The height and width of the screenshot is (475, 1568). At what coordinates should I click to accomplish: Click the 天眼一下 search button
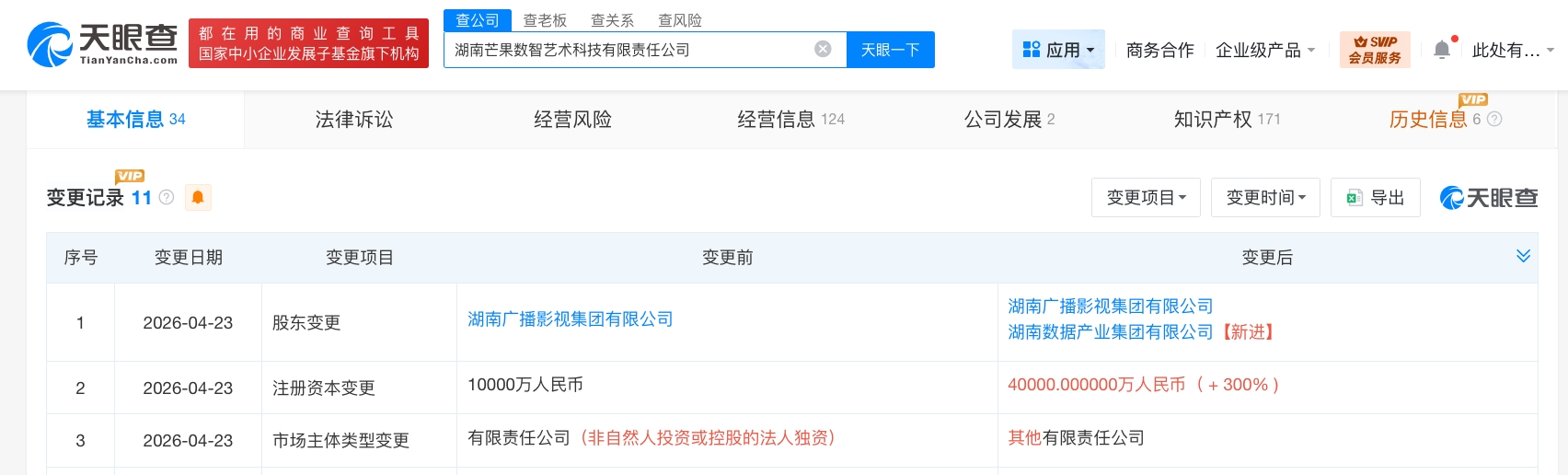coord(890,50)
